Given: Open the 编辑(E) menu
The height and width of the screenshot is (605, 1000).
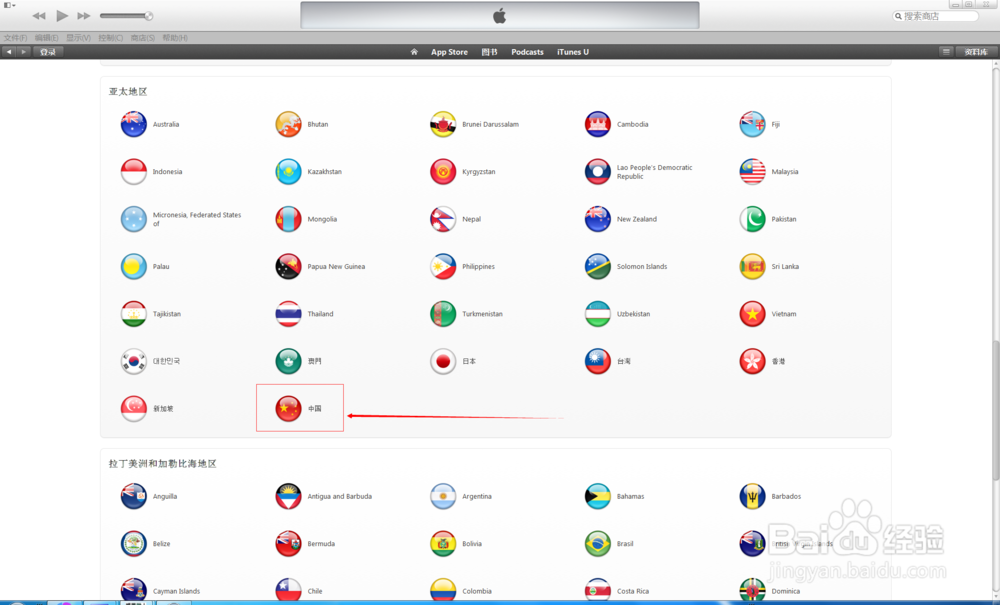Looking at the screenshot, I should 47,38.
